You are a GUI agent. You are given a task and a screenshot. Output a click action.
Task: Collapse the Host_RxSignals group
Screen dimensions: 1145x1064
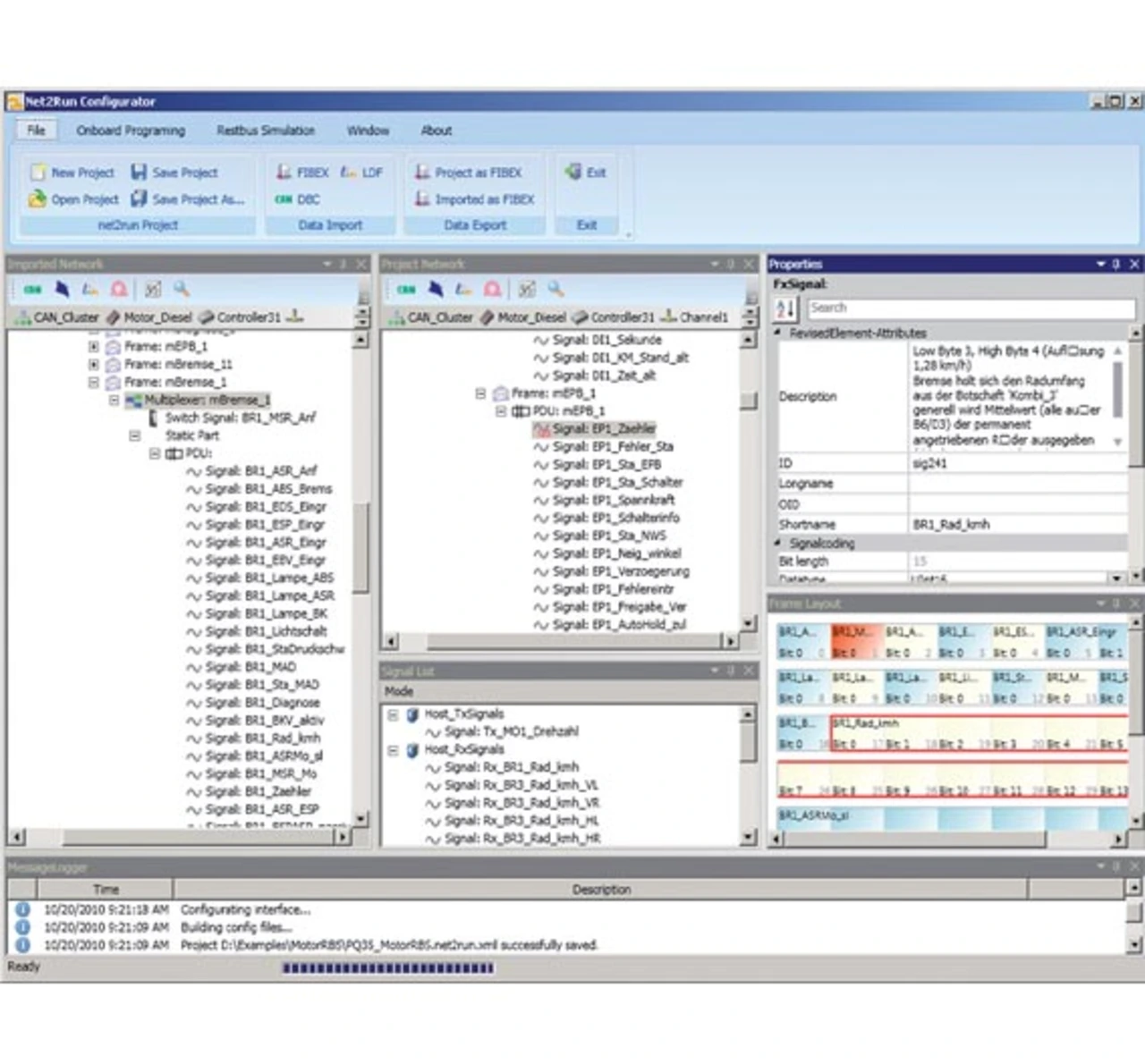393,750
